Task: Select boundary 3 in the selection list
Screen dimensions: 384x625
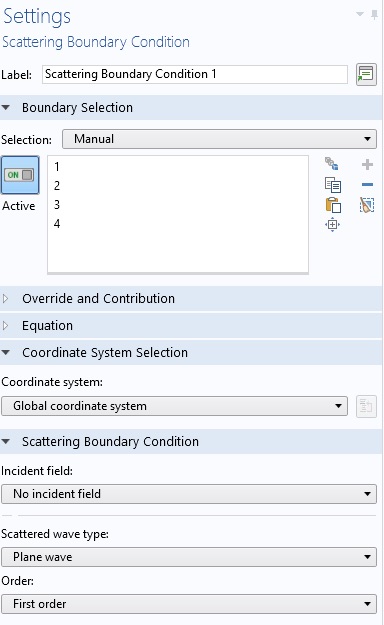Action: [x=57, y=205]
